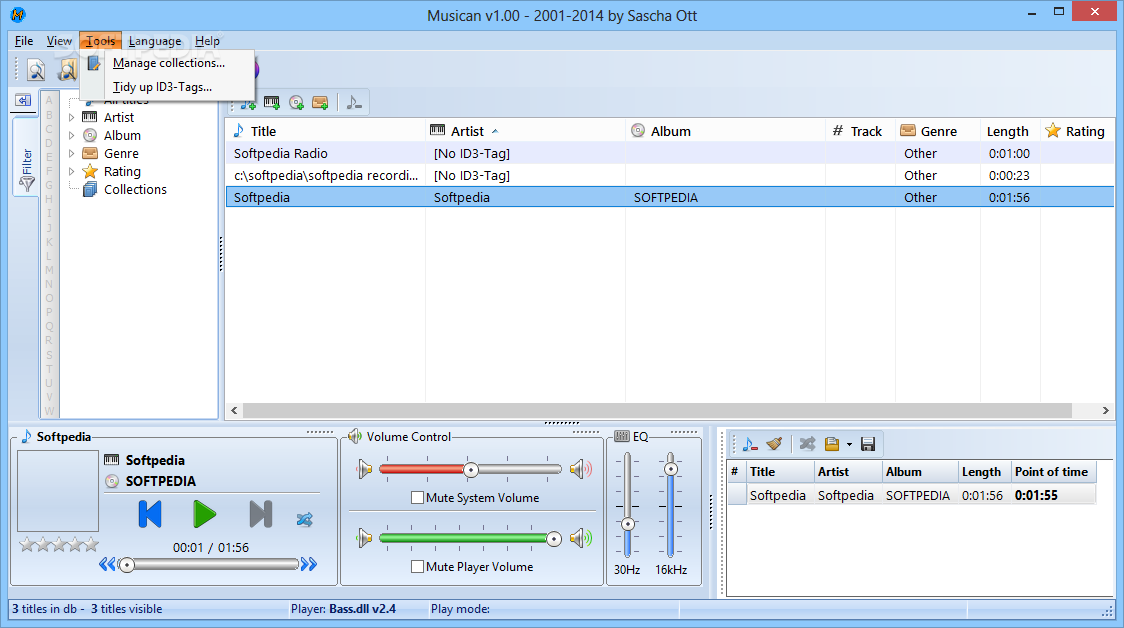Image resolution: width=1124 pixels, height=628 pixels.
Task: Open the View menu
Action: pos(59,41)
